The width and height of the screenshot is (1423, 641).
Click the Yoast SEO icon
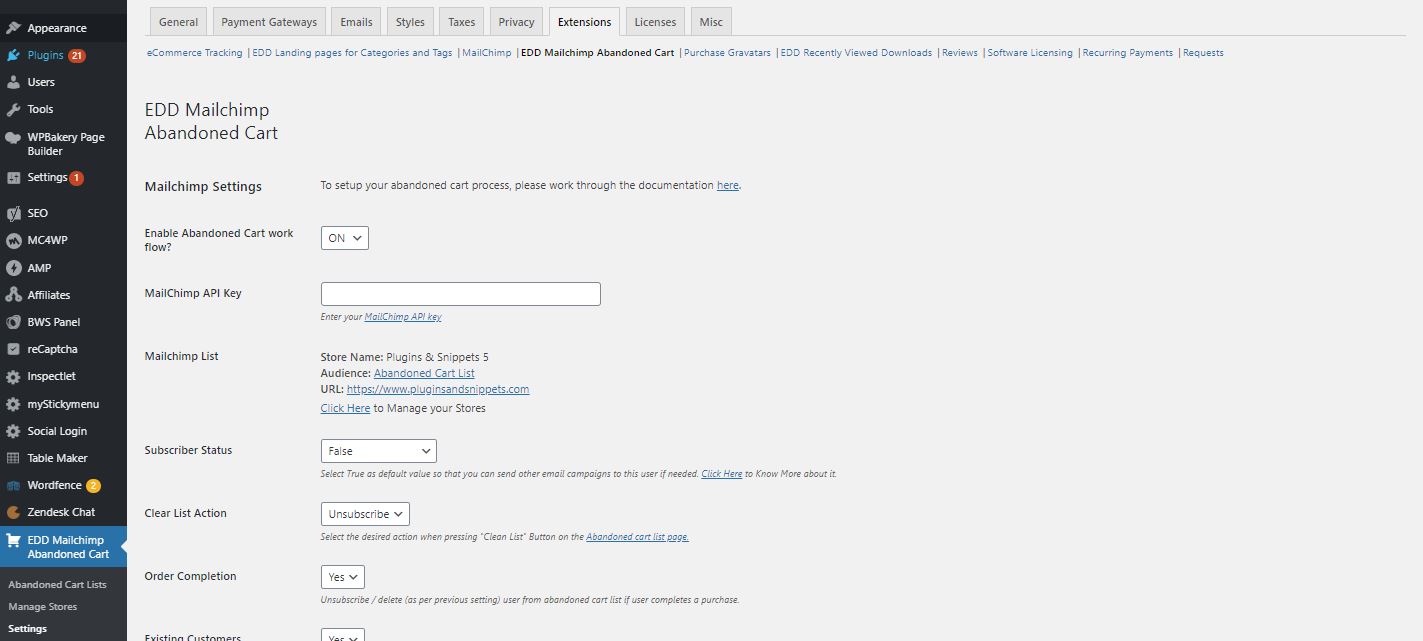(x=13, y=213)
